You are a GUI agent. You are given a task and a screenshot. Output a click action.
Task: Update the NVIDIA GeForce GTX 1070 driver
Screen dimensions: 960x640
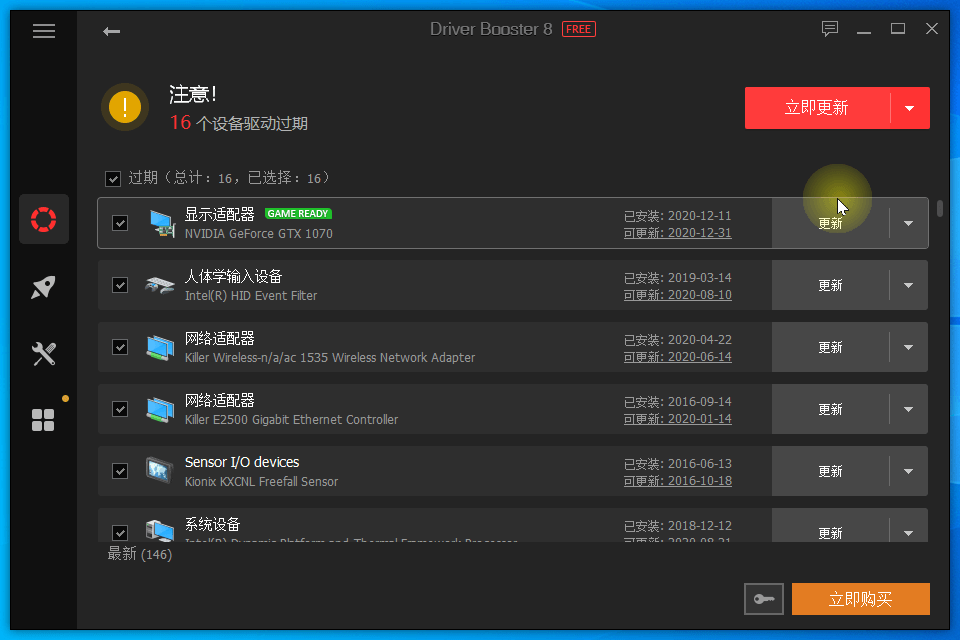pos(830,223)
